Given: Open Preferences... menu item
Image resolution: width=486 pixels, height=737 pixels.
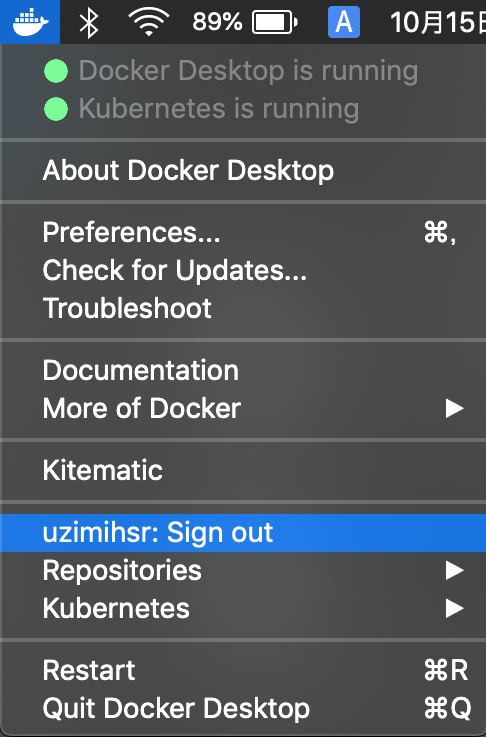Looking at the screenshot, I should click(243, 232).
